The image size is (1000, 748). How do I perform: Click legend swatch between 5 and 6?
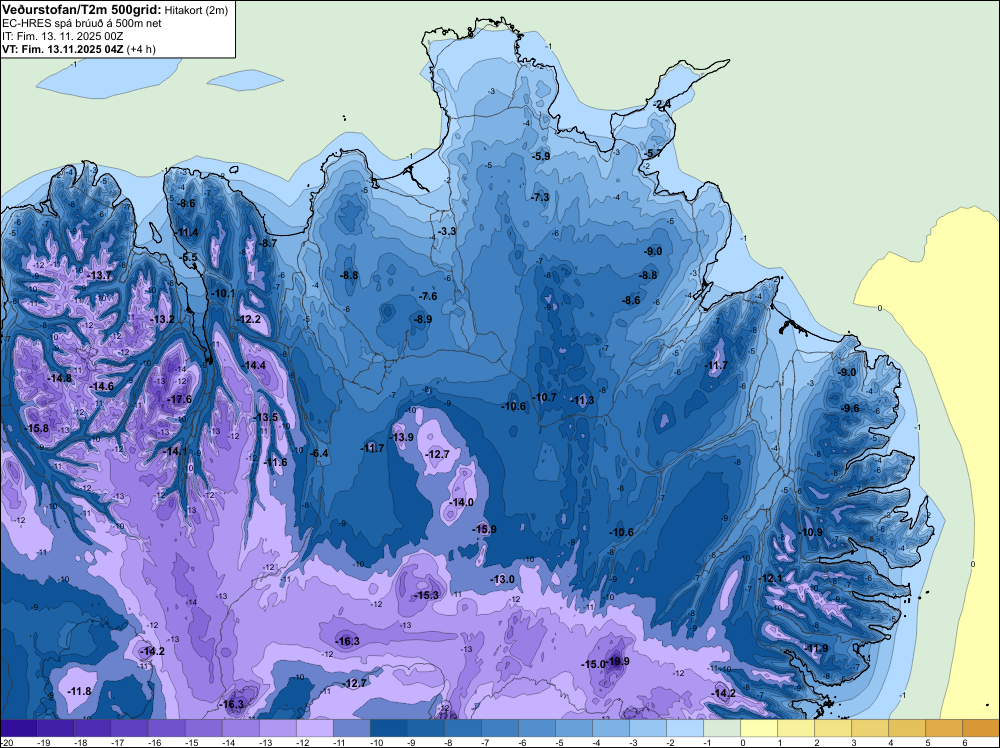pos(943,729)
